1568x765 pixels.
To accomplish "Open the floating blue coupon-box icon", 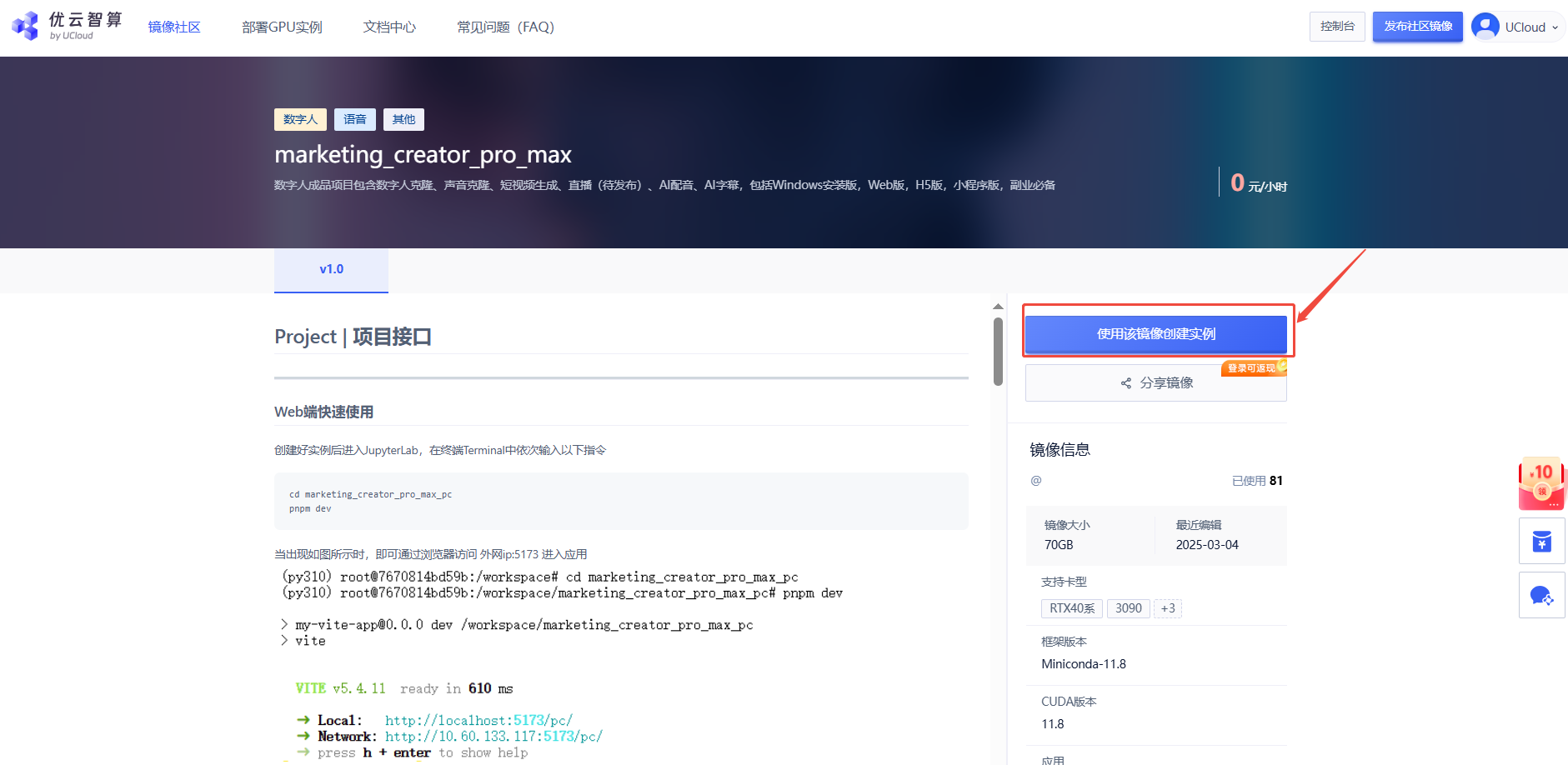I will (x=1542, y=542).
